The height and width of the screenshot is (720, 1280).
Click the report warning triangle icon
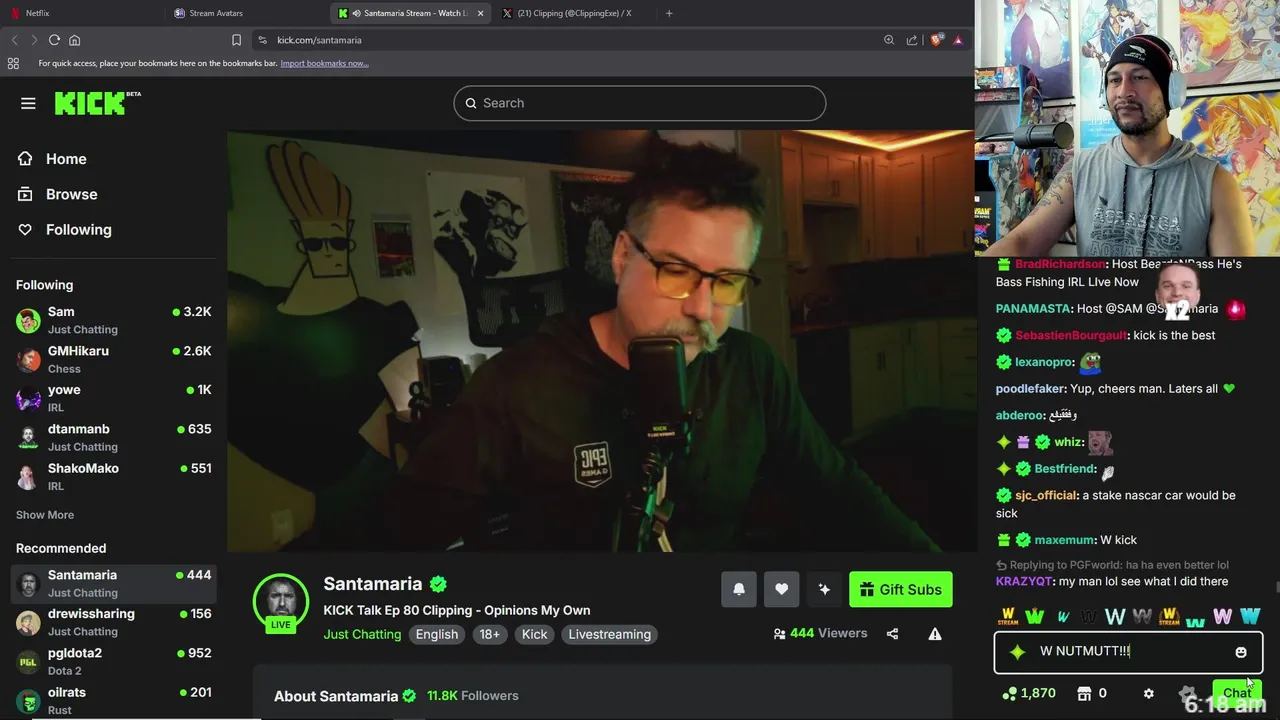click(935, 634)
